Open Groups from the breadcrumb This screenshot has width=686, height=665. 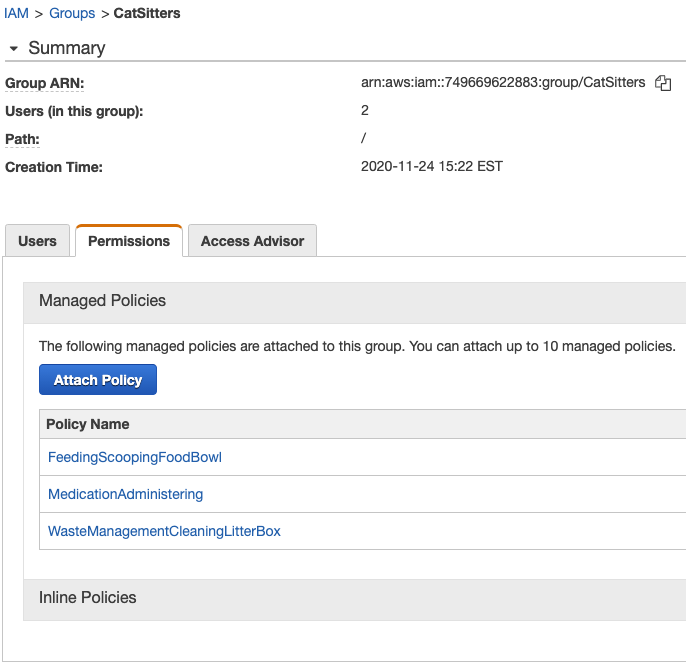pyautogui.click(x=72, y=13)
